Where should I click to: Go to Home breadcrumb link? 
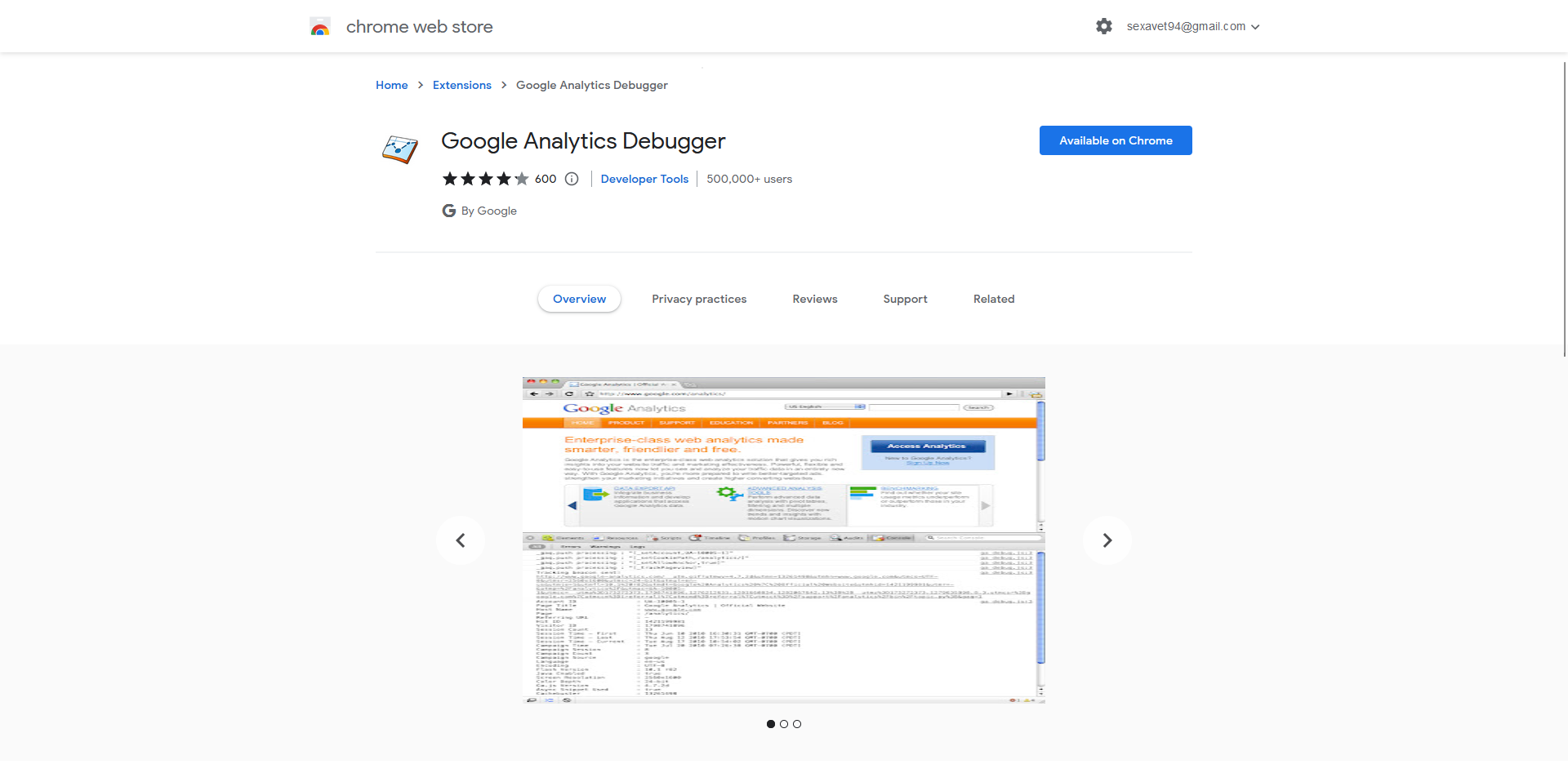click(x=392, y=85)
